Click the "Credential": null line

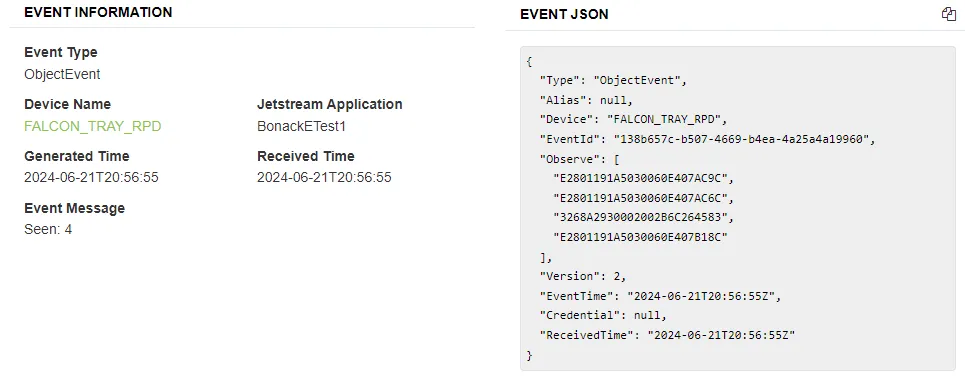point(603,316)
